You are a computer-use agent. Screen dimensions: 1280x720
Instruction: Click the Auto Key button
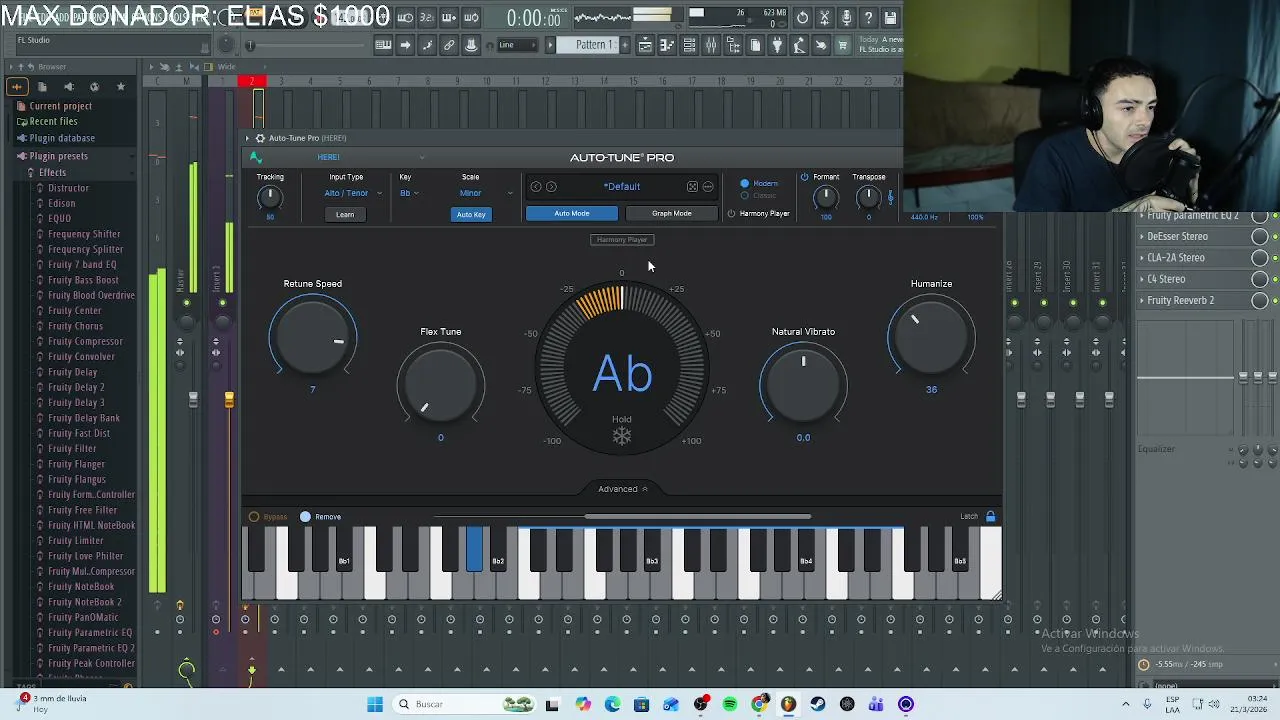point(471,214)
